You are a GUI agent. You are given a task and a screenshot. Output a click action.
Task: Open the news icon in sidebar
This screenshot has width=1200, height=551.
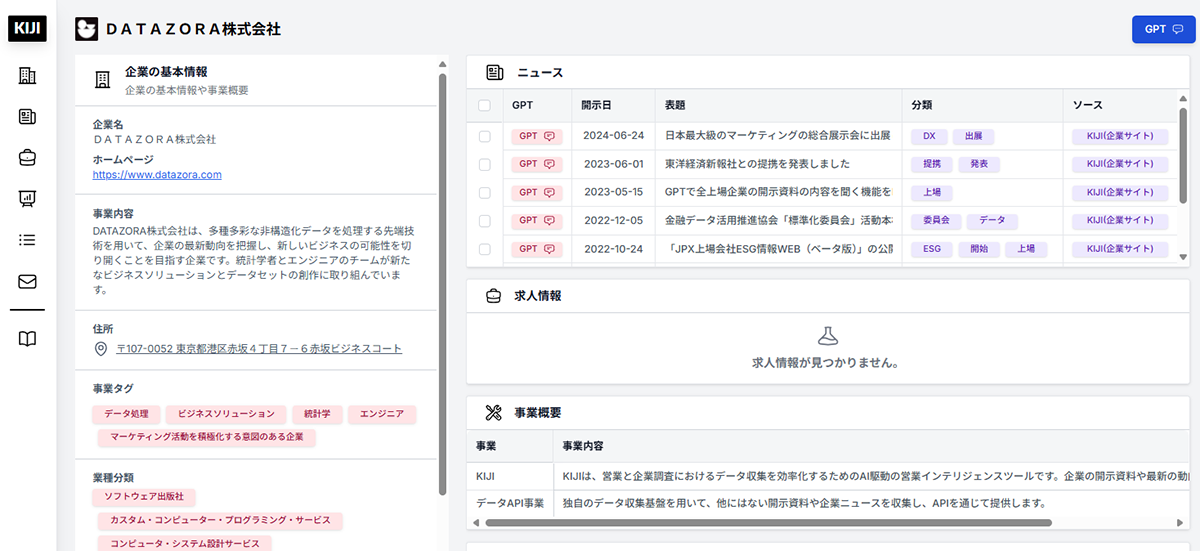28,117
